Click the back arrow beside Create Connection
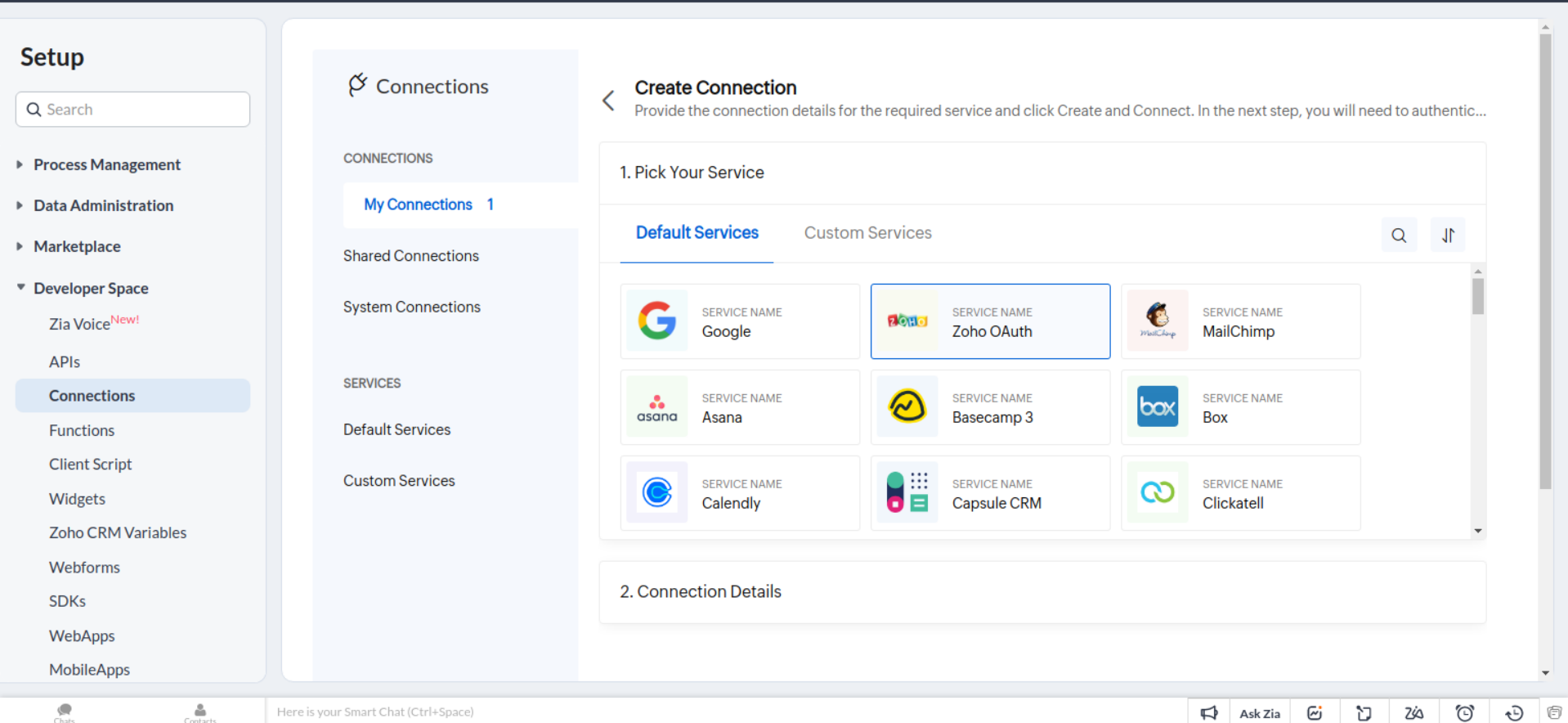 [x=608, y=101]
